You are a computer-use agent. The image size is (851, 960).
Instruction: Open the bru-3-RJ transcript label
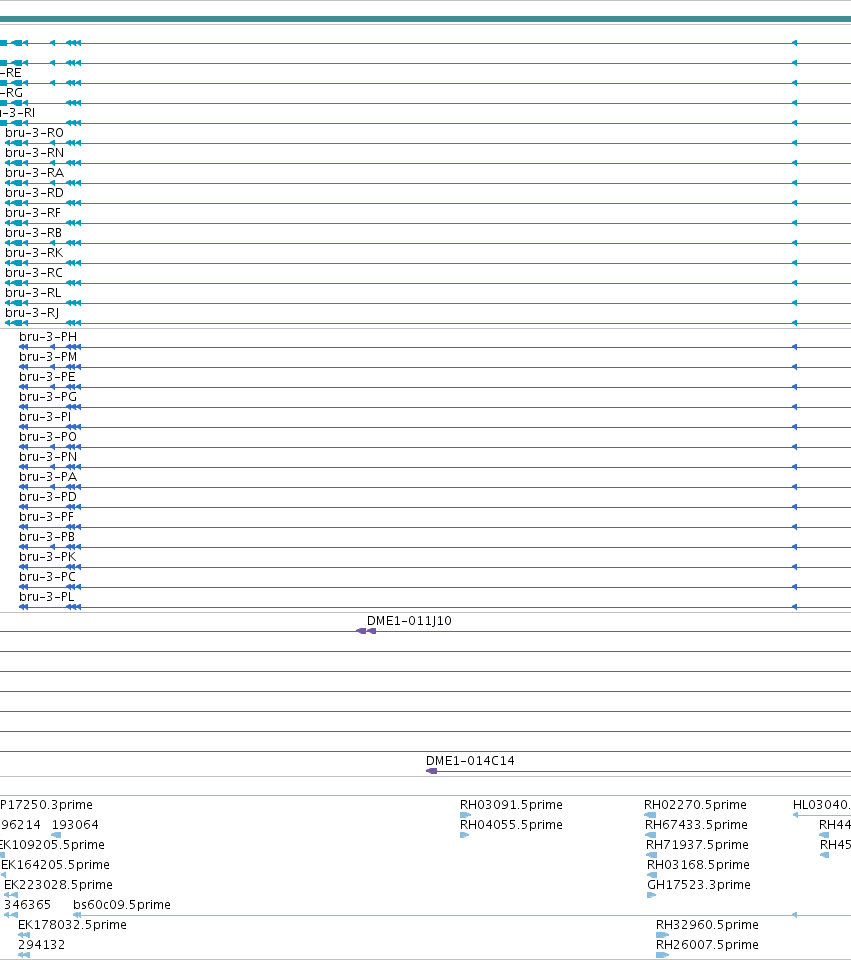point(32,313)
